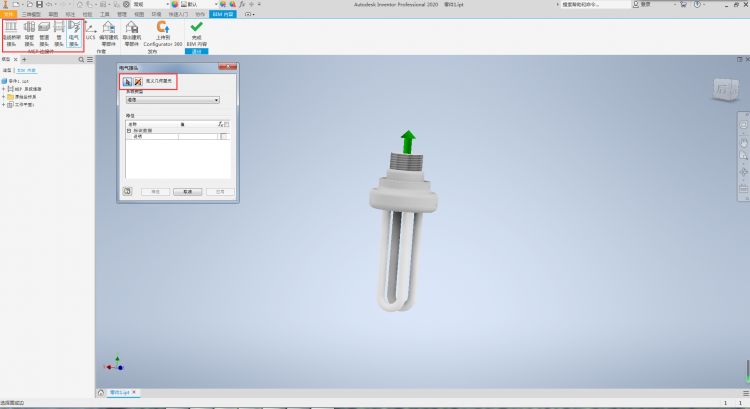Open the menu at bottom-right of document tab bar

746,393
